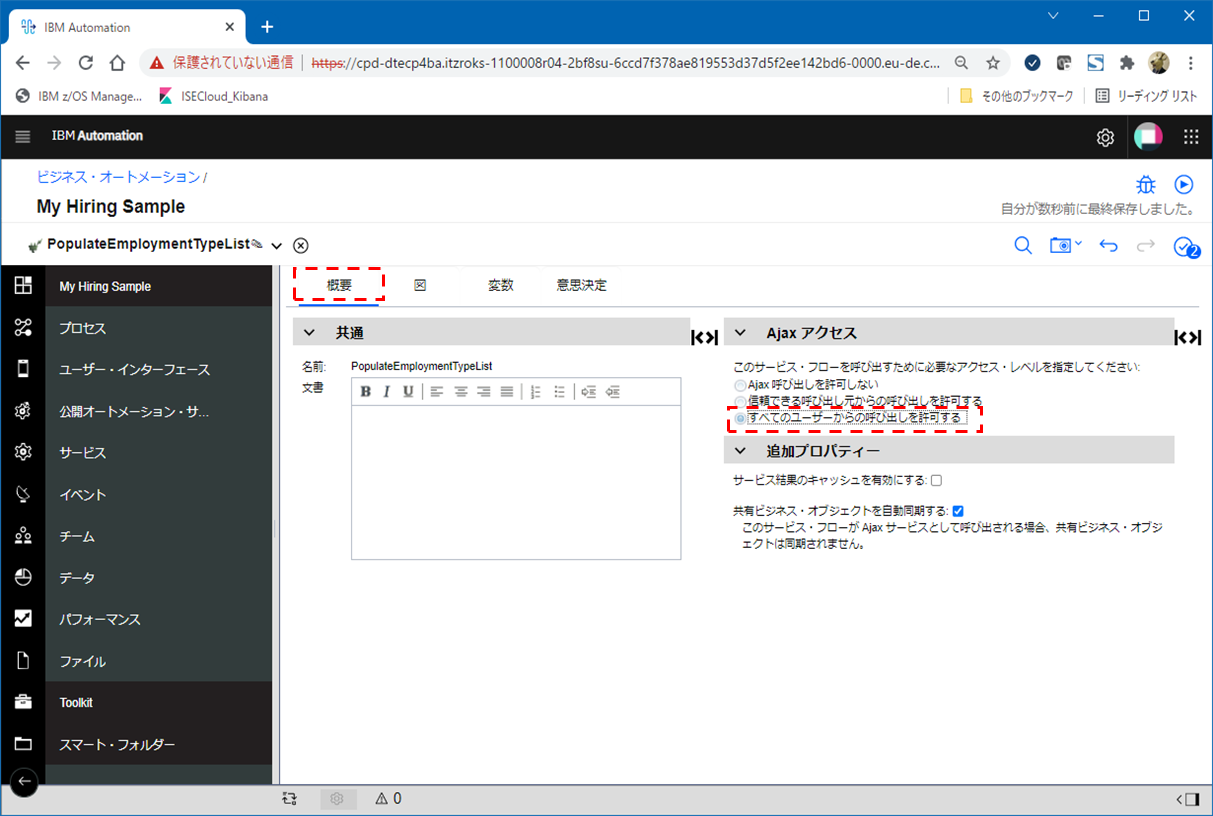Switch to the 概要 tab
This screenshot has height=816, width=1213.
339,285
